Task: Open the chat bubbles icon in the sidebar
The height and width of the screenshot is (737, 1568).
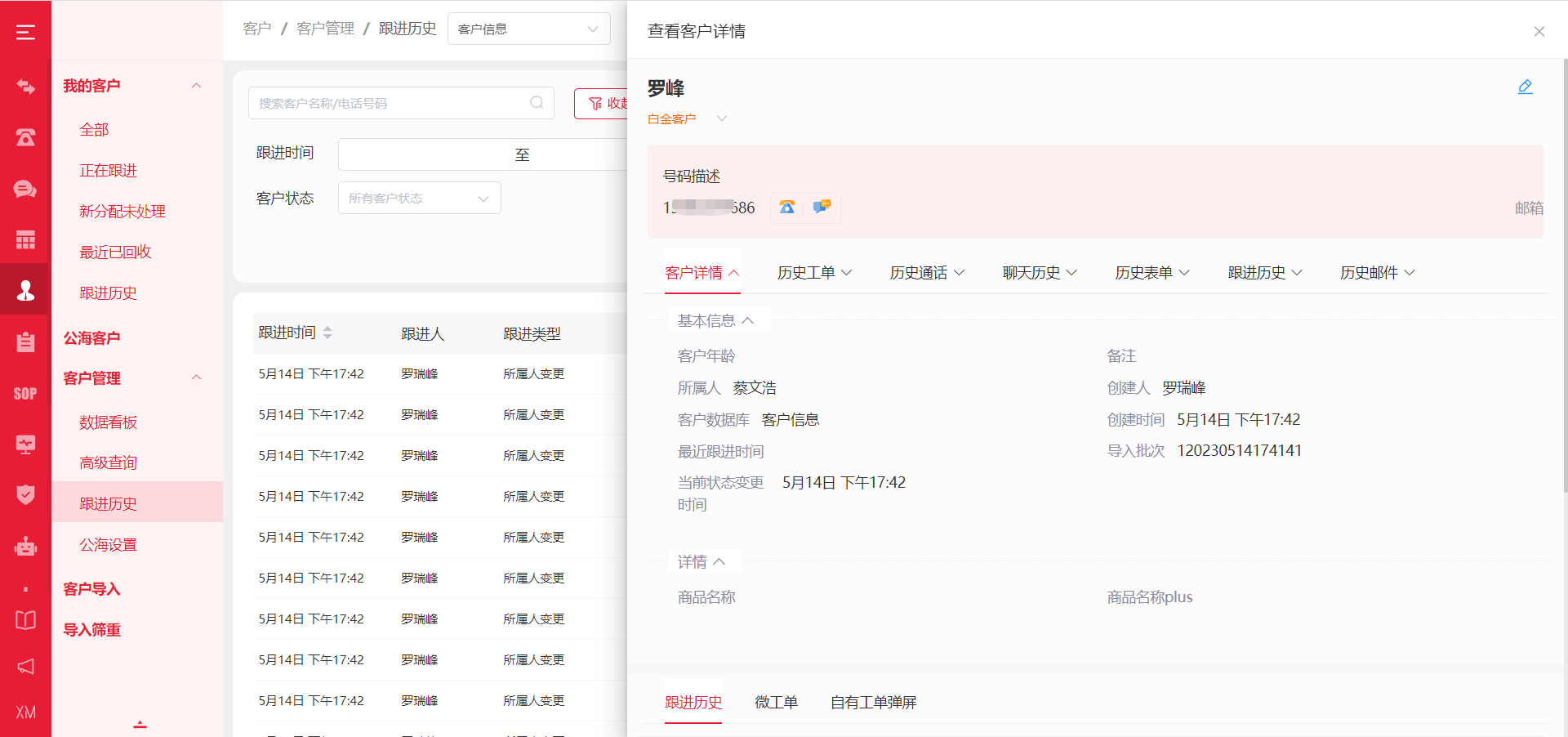Action: [x=25, y=189]
